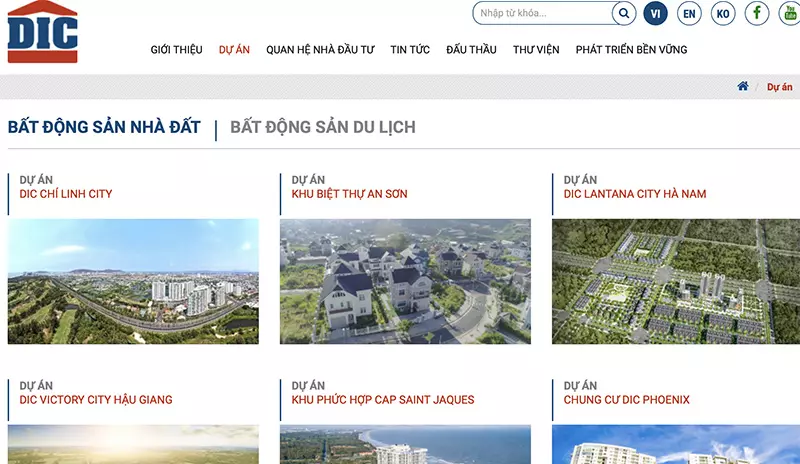800x464 pixels.
Task: Click the DIC logo
Action: pos(42,32)
